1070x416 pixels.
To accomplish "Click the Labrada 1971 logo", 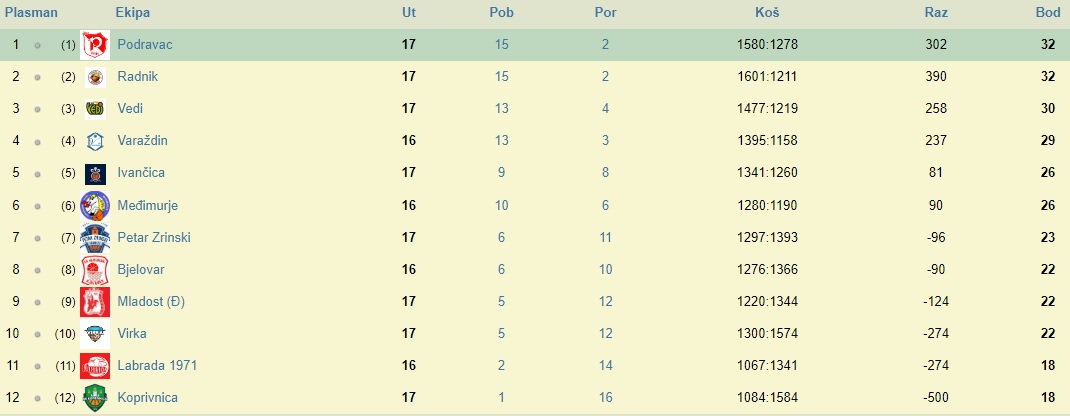I will point(94,365).
